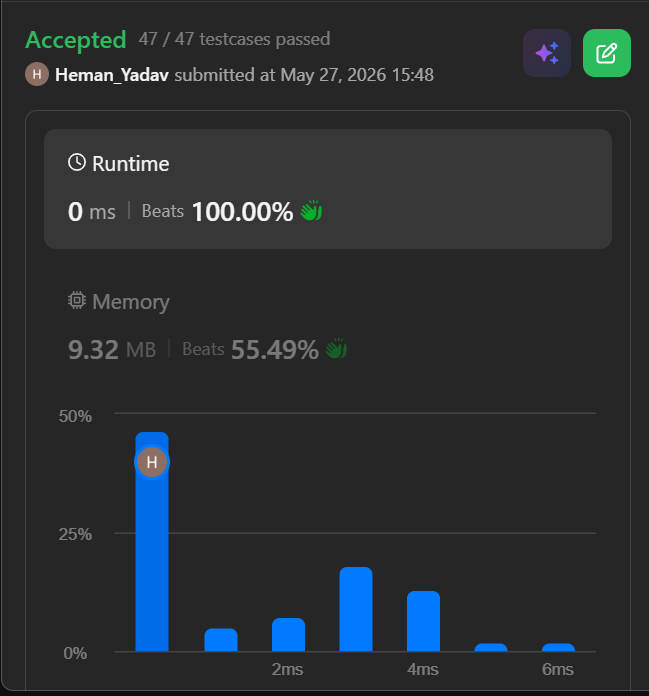
Task: Click the '55.49%' memory beats value
Action: (275, 349)
